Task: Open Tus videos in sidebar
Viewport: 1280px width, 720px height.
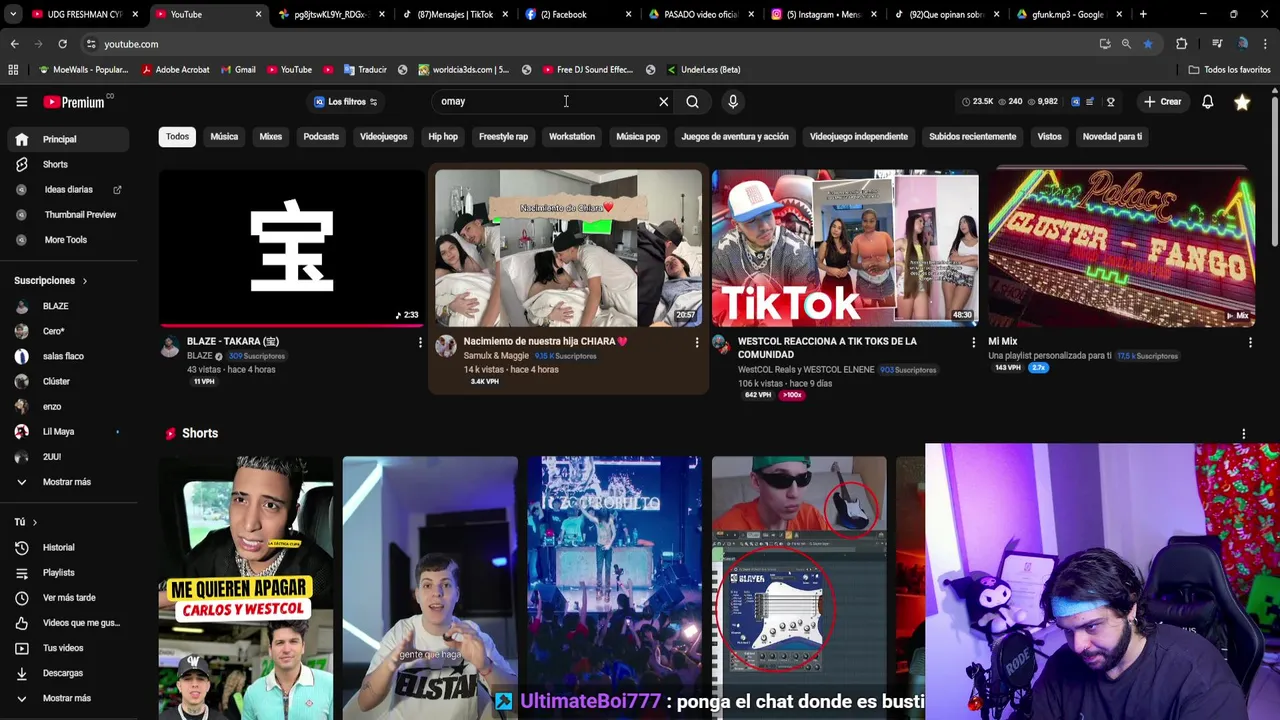Action: point(68,647)
